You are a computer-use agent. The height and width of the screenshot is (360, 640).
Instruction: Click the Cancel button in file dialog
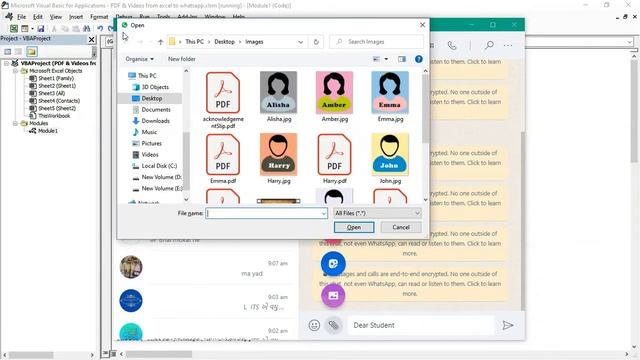(401, 227)
